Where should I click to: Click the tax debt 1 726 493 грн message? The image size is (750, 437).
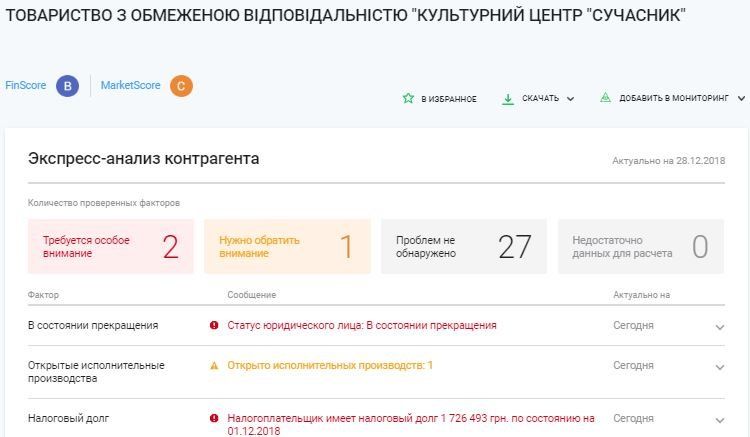point(411,425)
